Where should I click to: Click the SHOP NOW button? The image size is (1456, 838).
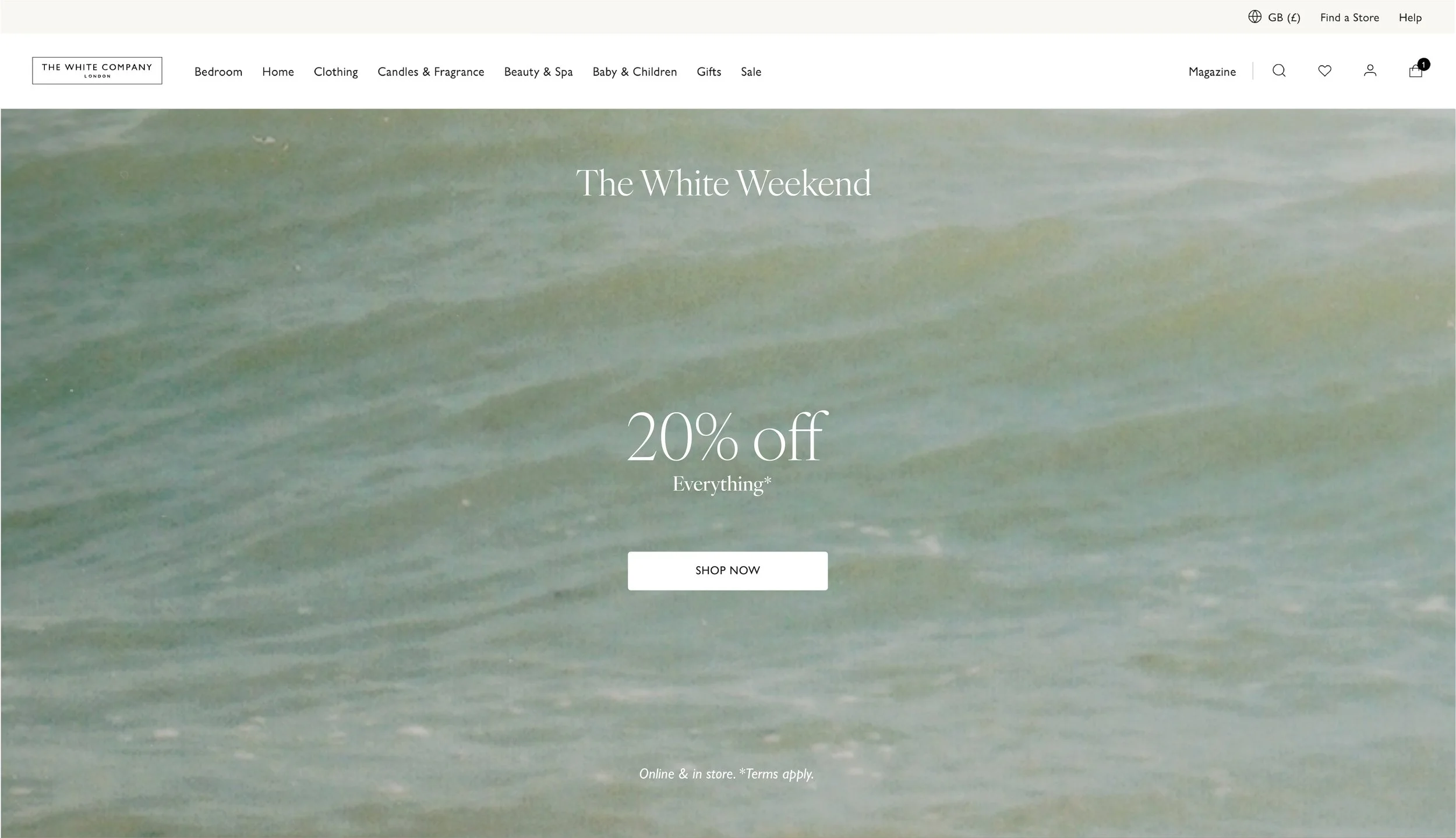point(727,571)
